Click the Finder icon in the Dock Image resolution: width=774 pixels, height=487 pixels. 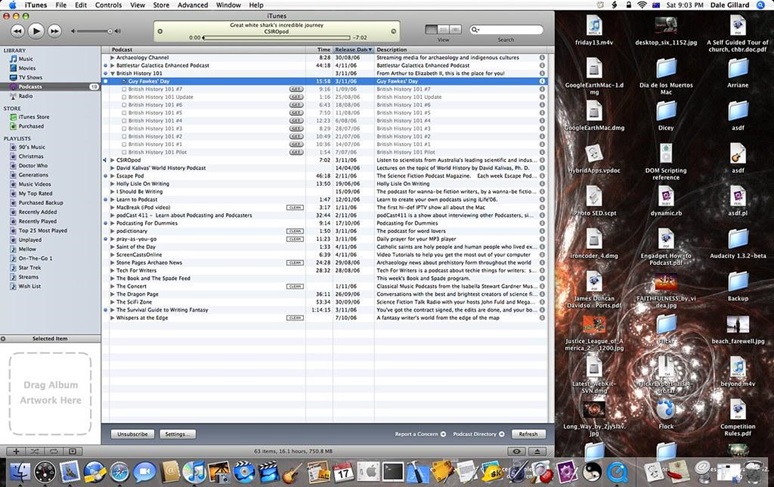click(20, 472)
